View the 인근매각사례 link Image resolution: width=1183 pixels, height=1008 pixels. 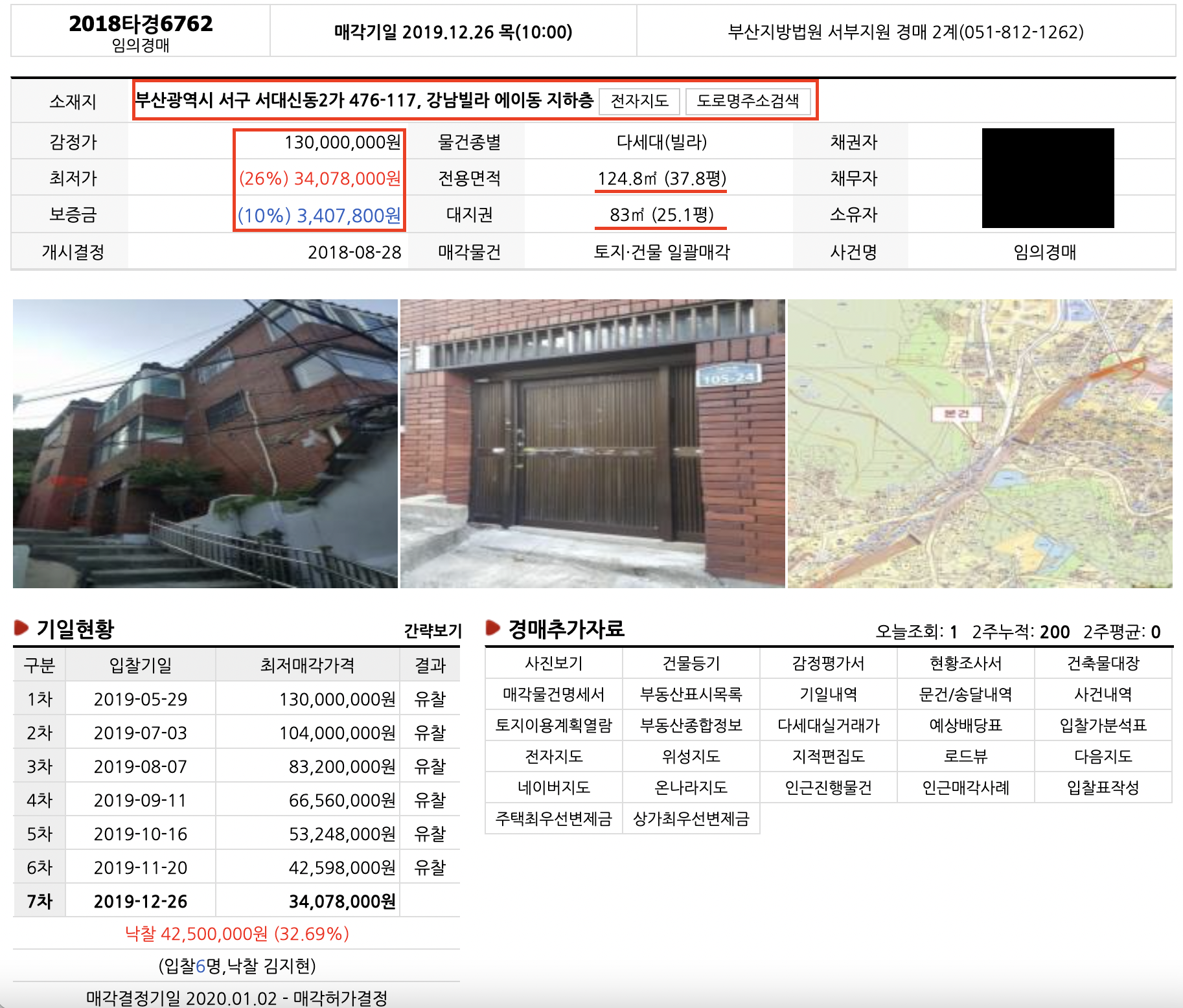[x=966, y=788]
